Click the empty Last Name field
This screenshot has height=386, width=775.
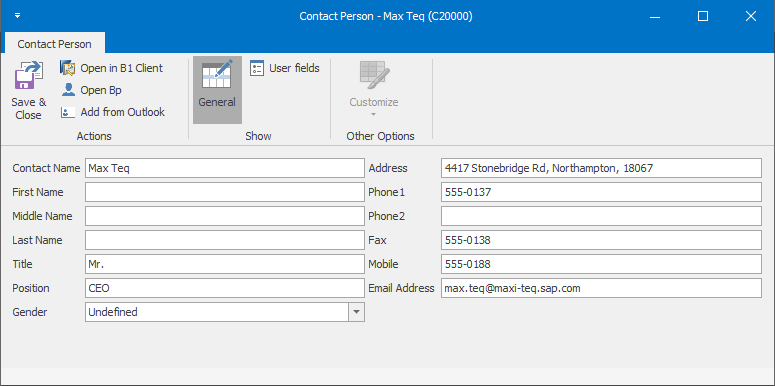point(224,240)
